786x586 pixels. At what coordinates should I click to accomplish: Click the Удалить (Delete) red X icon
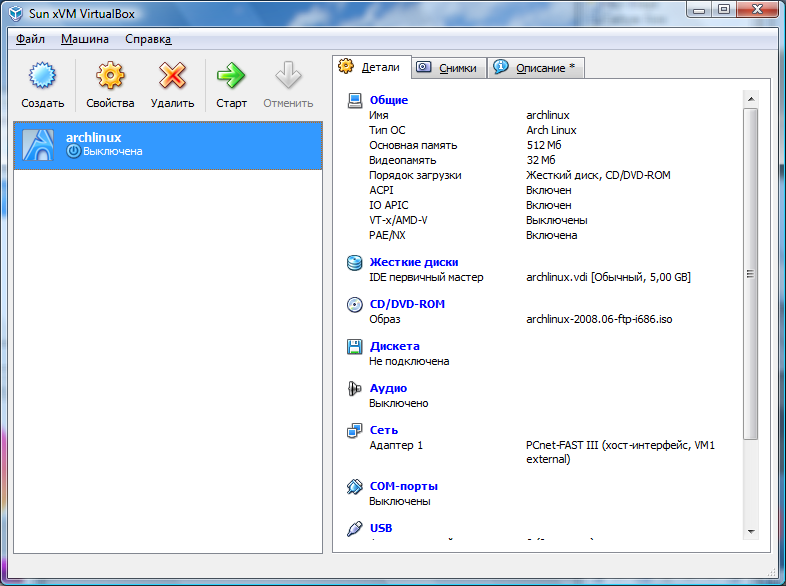click(172, 77)
